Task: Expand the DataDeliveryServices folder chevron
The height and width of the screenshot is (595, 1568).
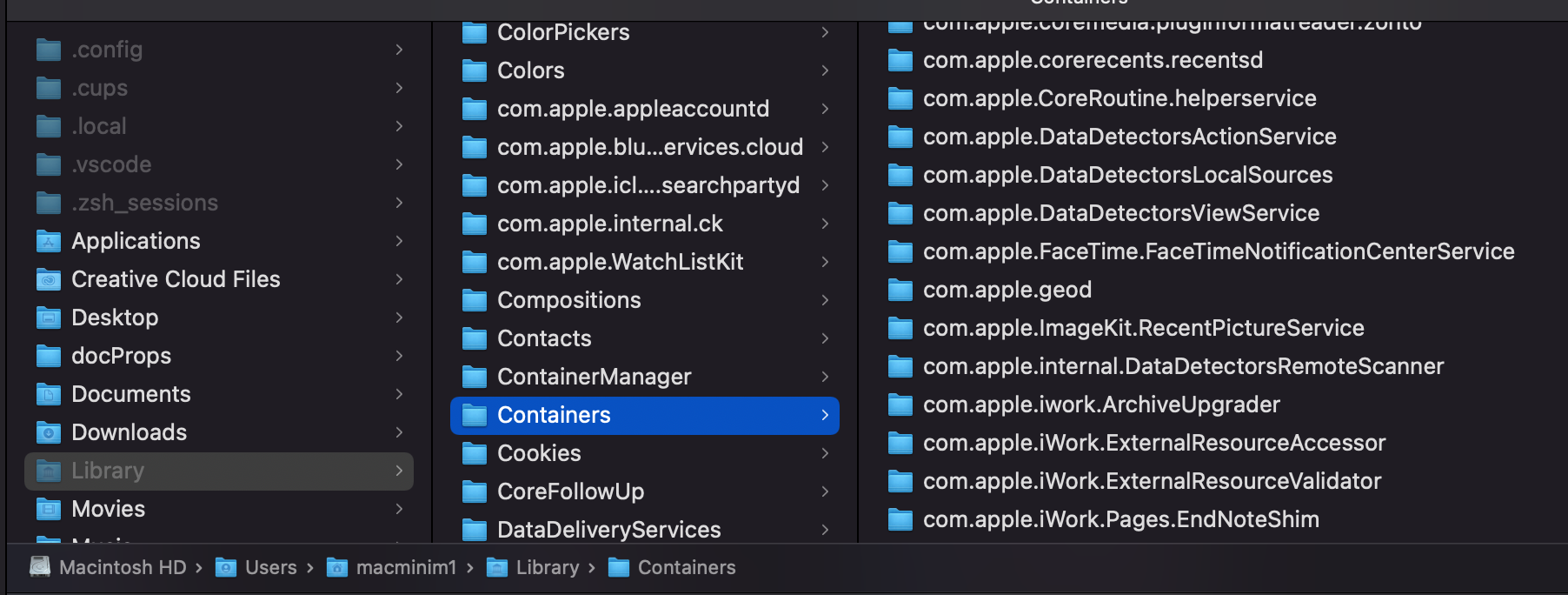Action: (x=825, y=530)
